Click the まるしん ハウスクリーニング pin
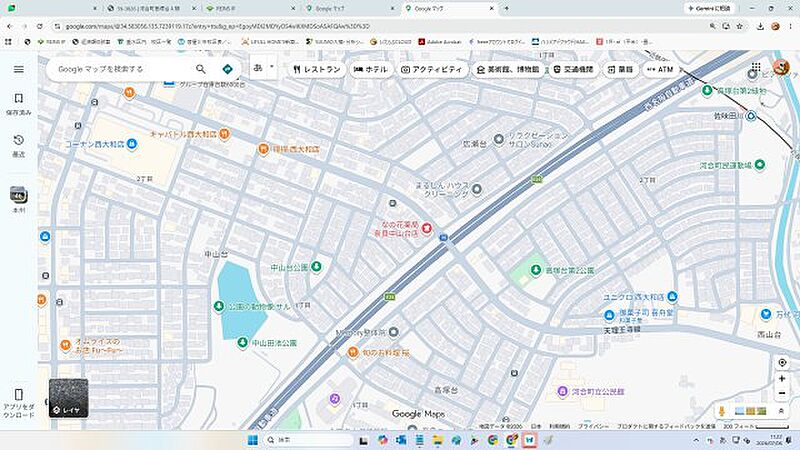 click(x=477, y=189)
